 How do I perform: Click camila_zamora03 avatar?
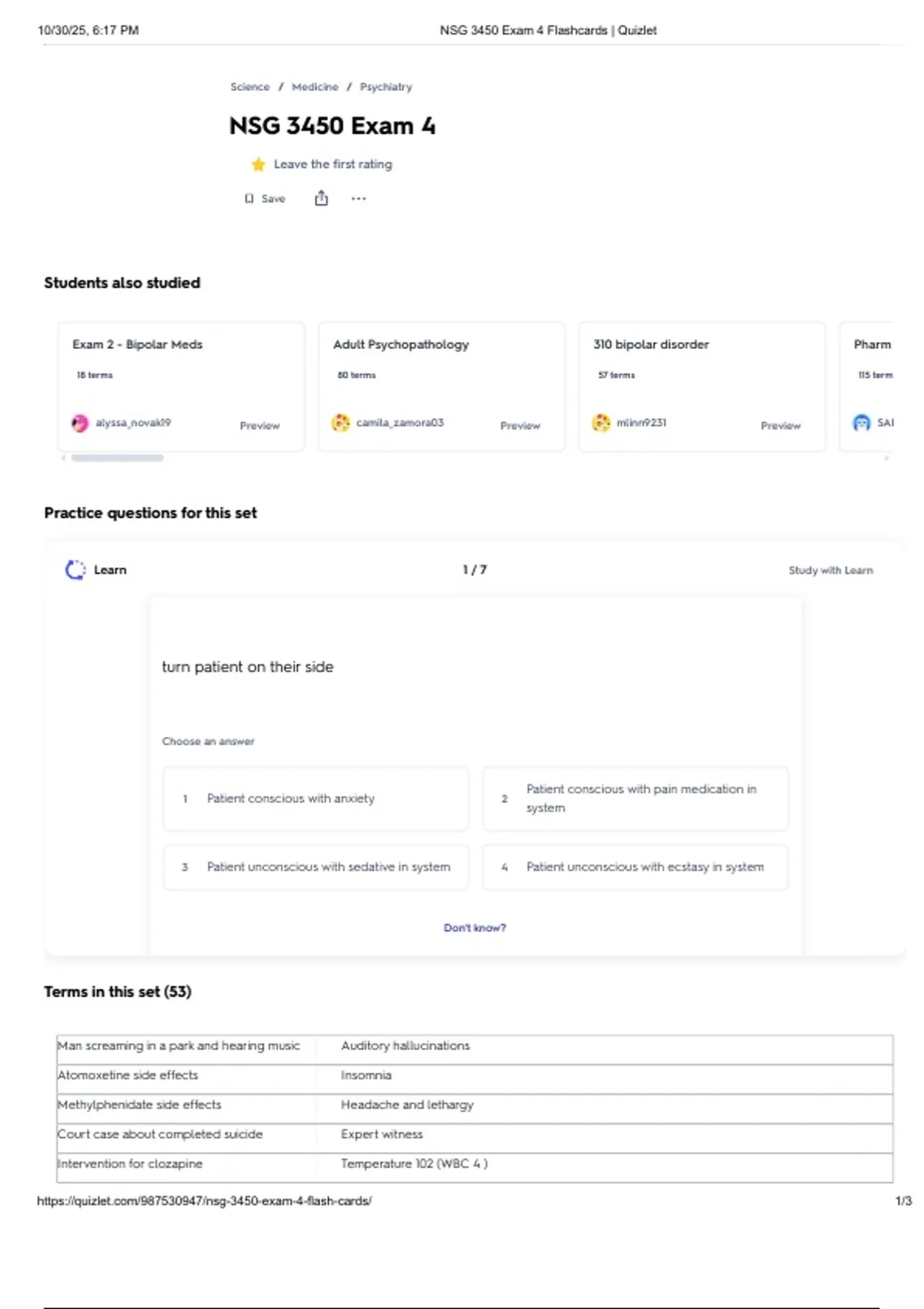coord(340,423)
